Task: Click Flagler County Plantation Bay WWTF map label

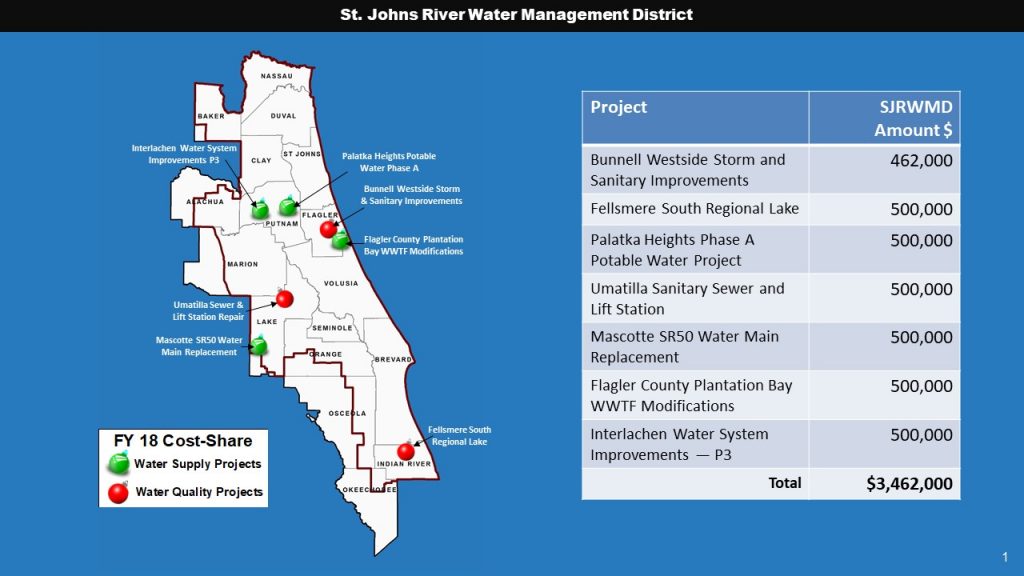Action: (413, 245)
